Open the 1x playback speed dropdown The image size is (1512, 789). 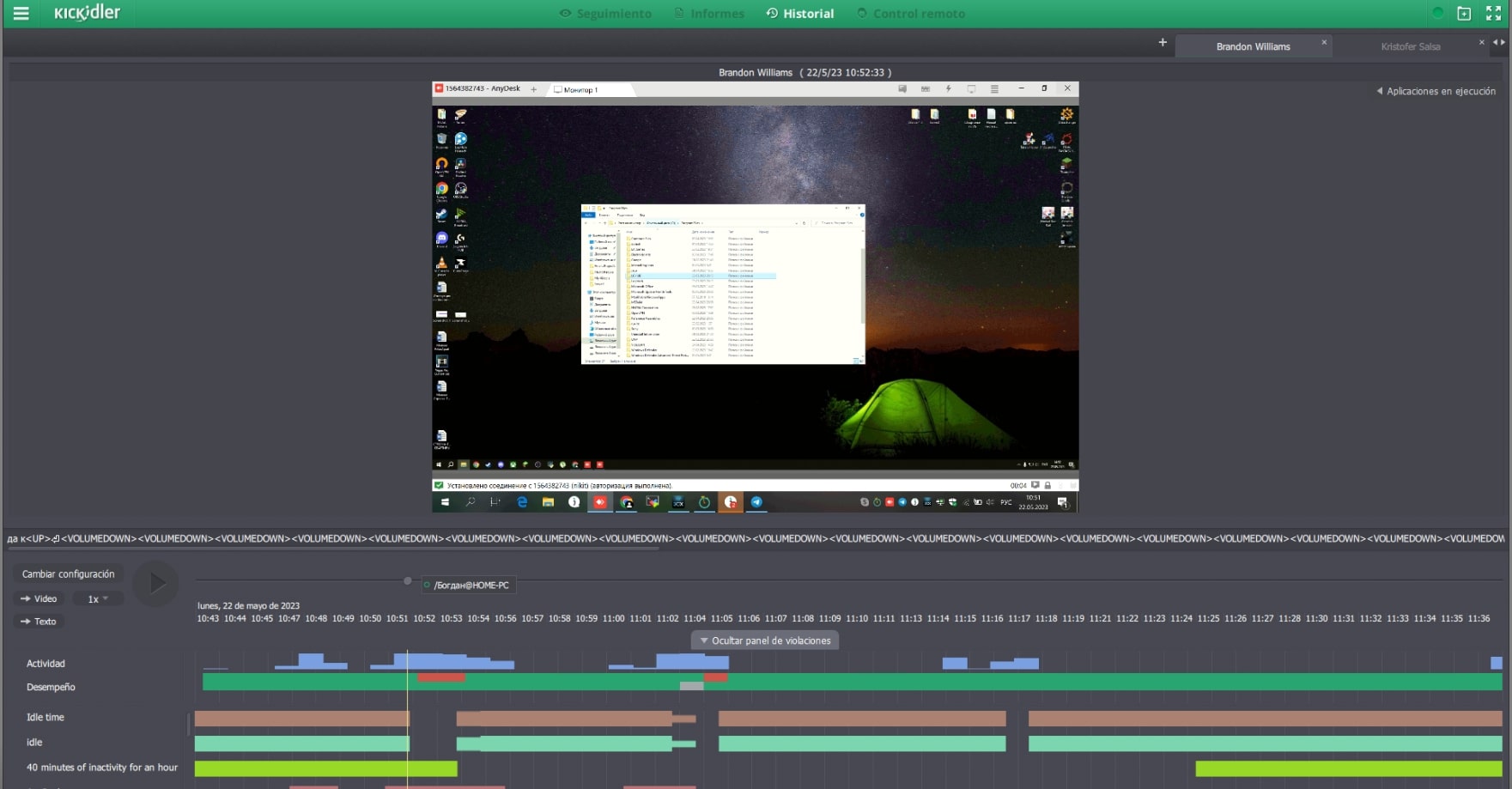coord(97,598)
